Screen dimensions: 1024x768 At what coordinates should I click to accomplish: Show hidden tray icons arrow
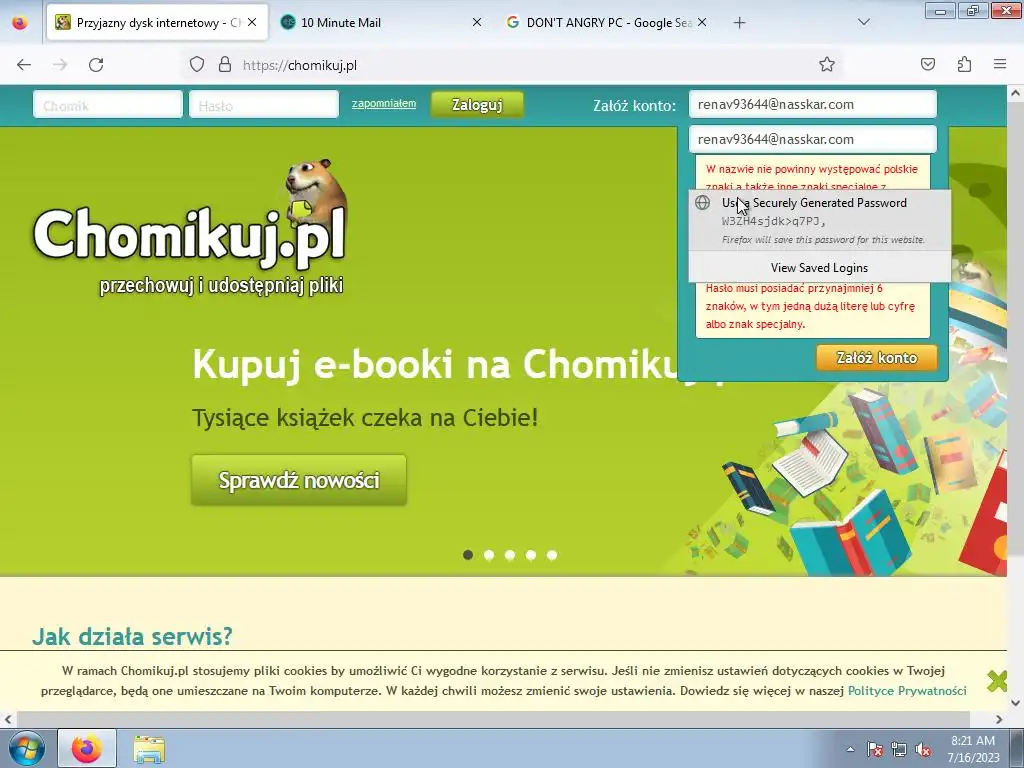(x=850, y=749)
